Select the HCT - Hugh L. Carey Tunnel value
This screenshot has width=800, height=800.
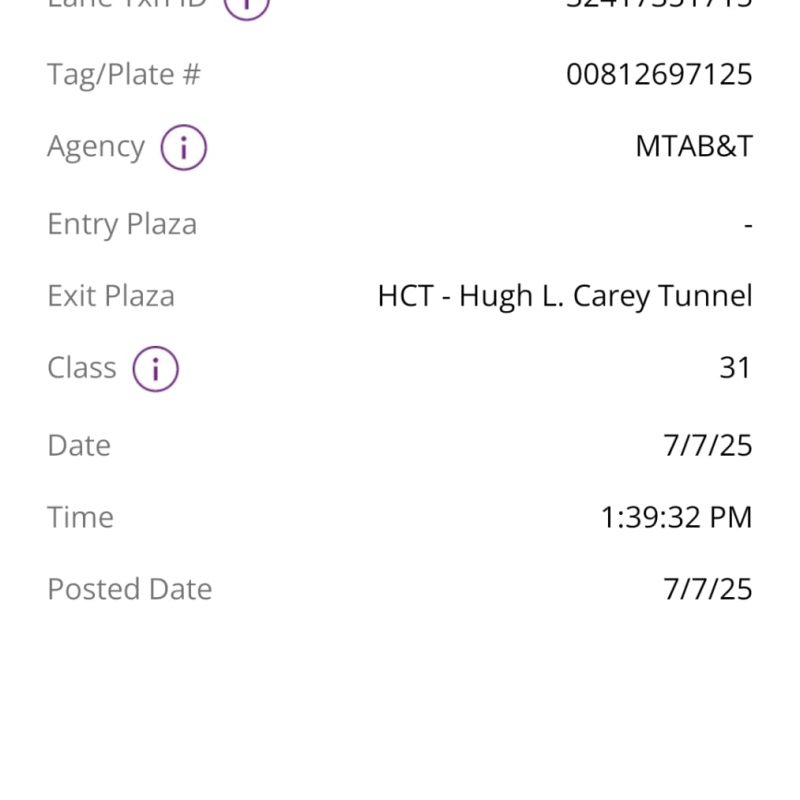point(565,296)
